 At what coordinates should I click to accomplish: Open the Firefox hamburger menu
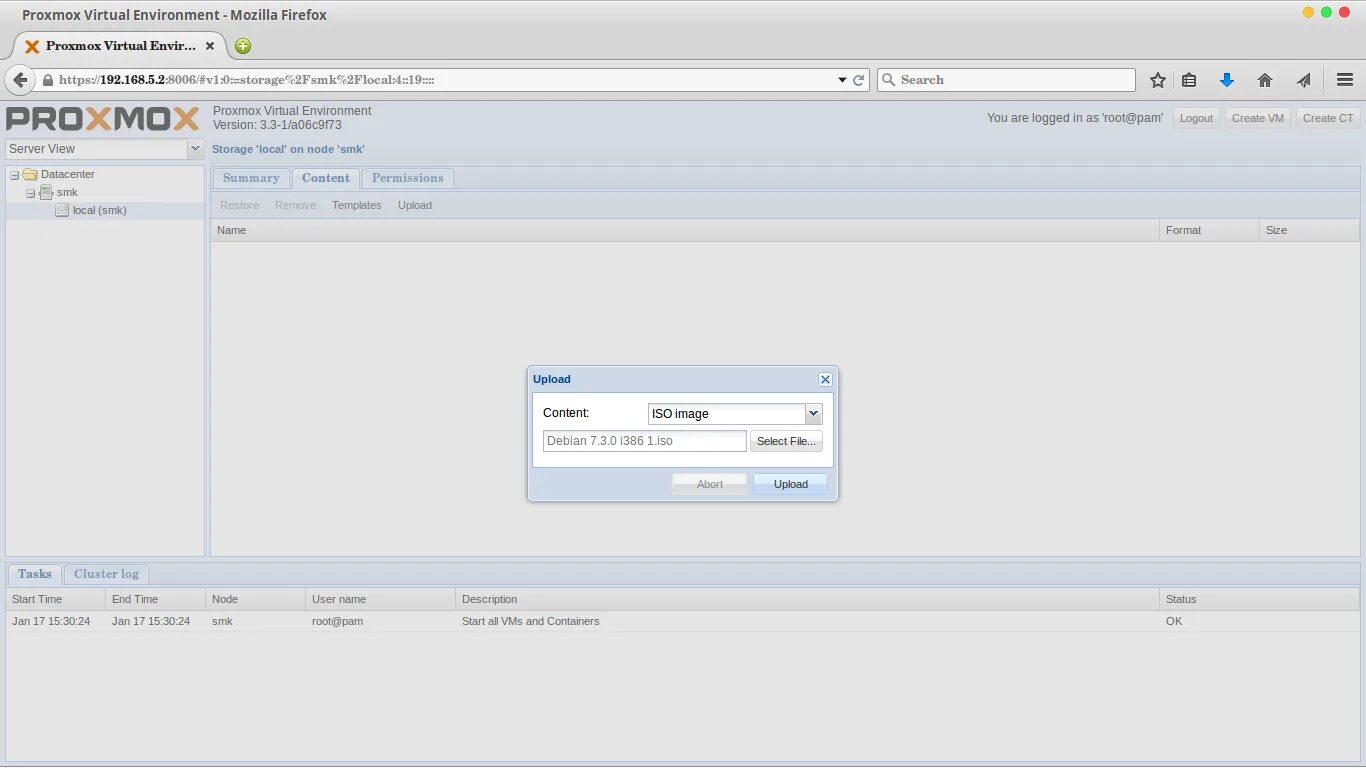pyautogui.click(x=1345, y=80)
